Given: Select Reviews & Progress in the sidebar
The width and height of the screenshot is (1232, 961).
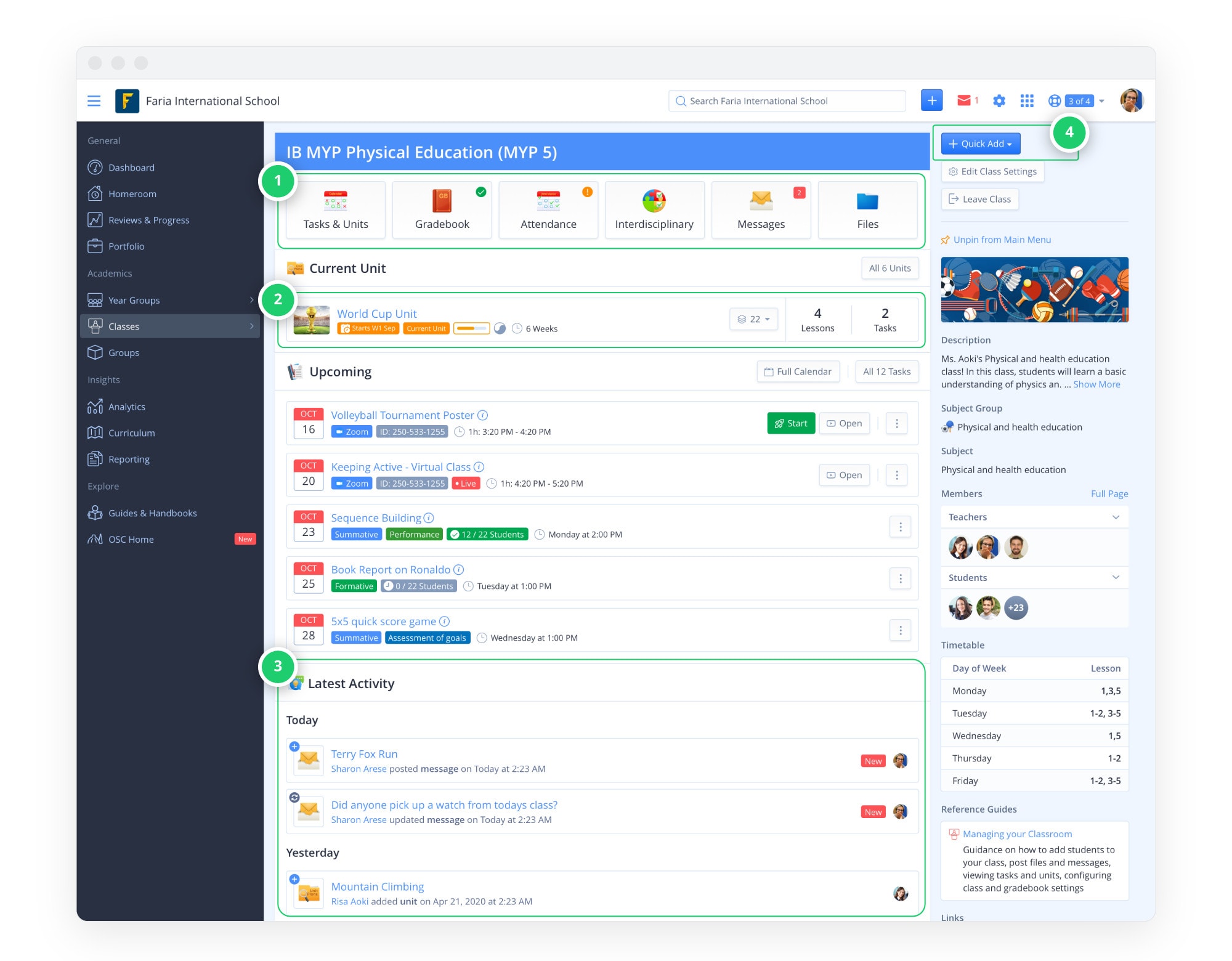Looking at the screenshot, I should pos(149,220).
